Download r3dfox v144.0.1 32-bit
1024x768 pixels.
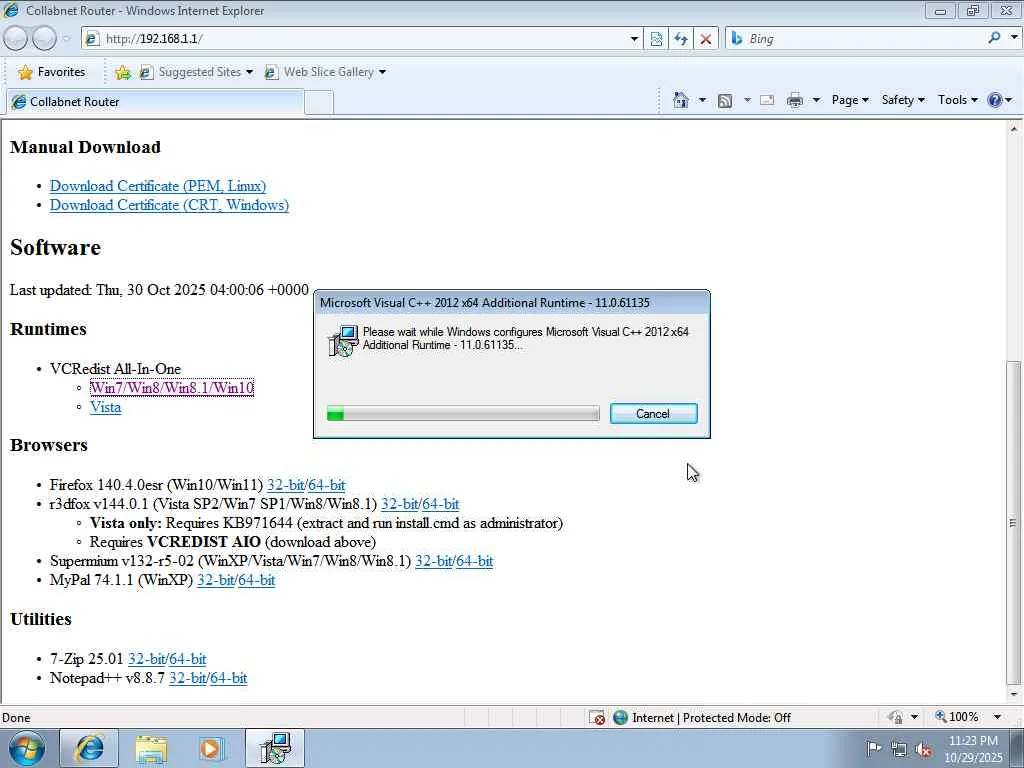[399, 504]
